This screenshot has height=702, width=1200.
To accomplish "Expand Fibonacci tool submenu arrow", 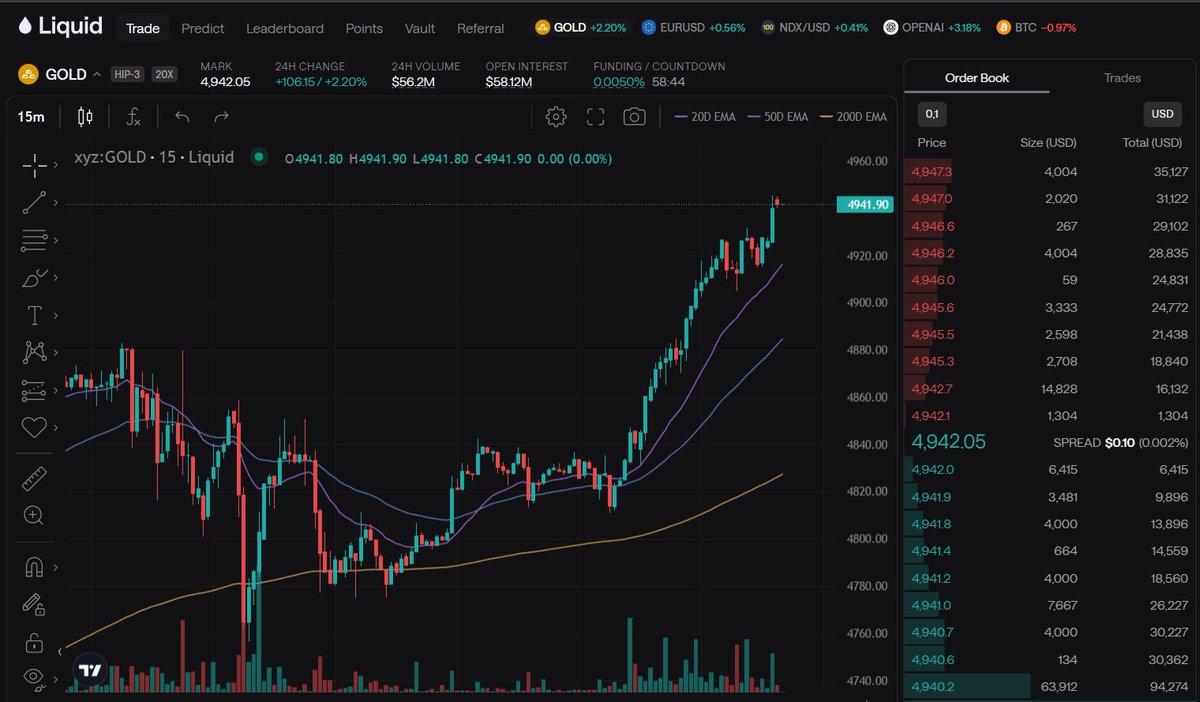I will [x=55, y=240].
